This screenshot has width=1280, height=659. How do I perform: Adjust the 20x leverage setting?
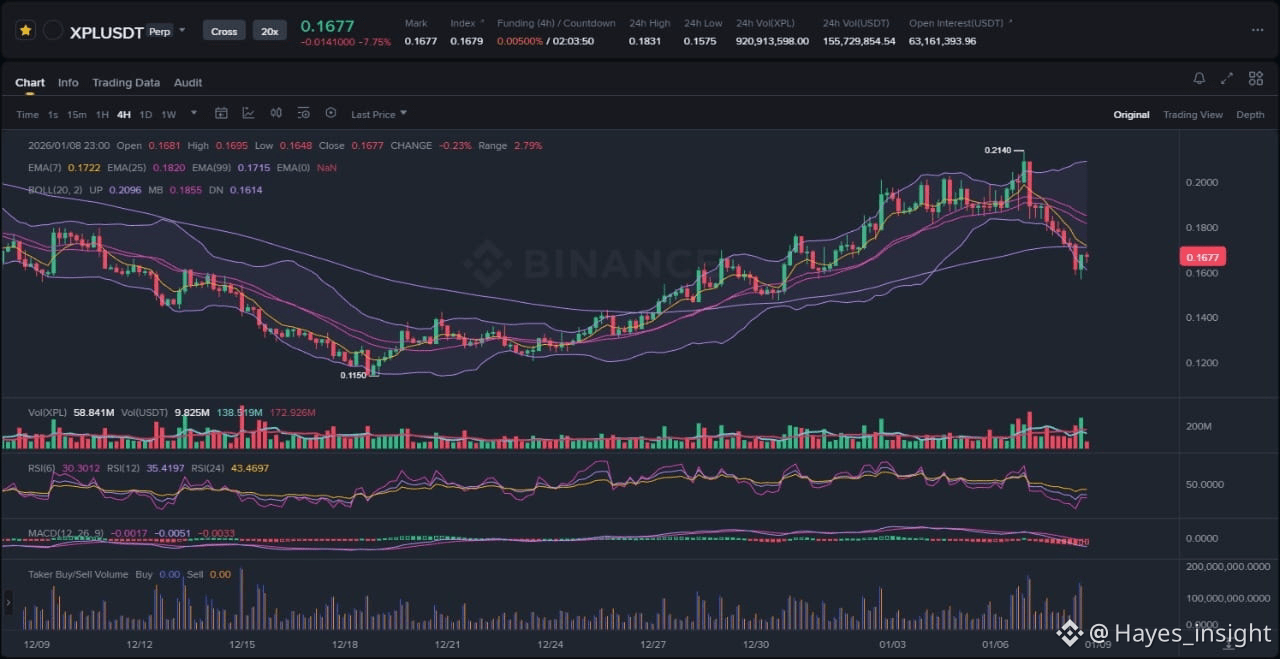[x=269, y=31]
